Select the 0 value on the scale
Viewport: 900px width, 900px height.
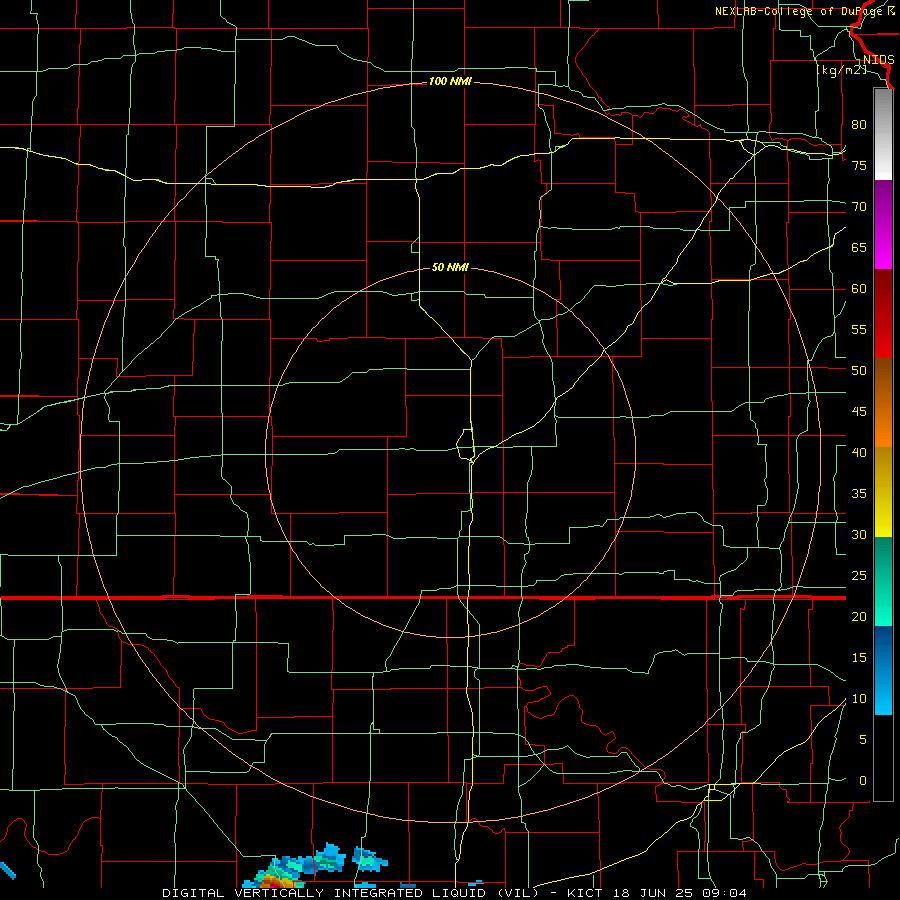coord(863,781)
